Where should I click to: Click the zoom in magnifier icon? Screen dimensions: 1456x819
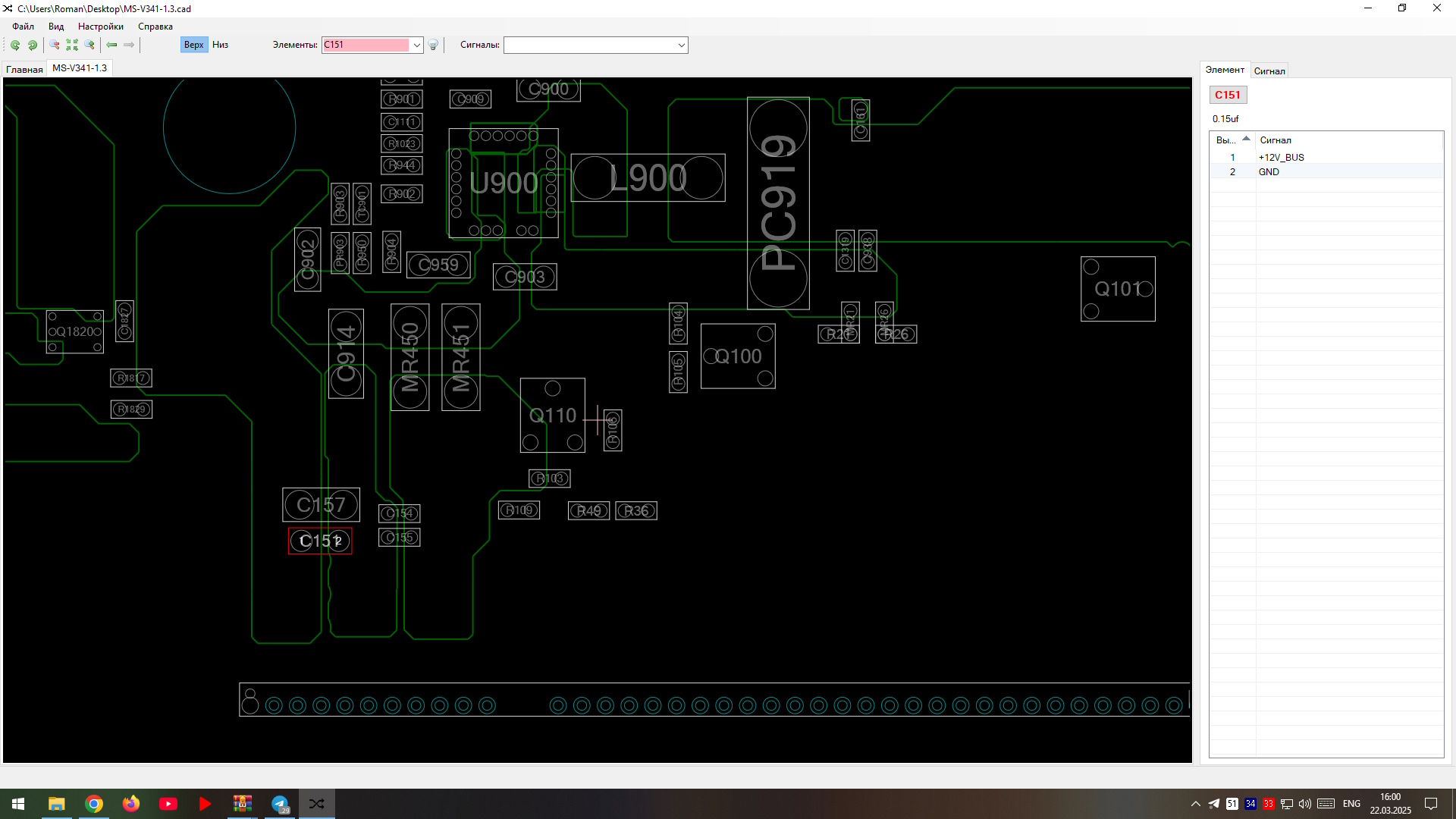coord(89,45)
